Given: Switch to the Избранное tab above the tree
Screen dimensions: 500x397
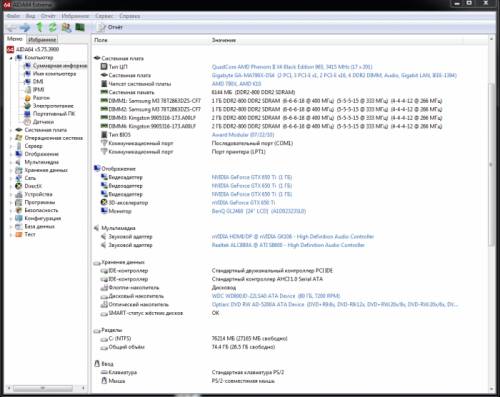Looking at the screenshot, I should pos(42,39).
